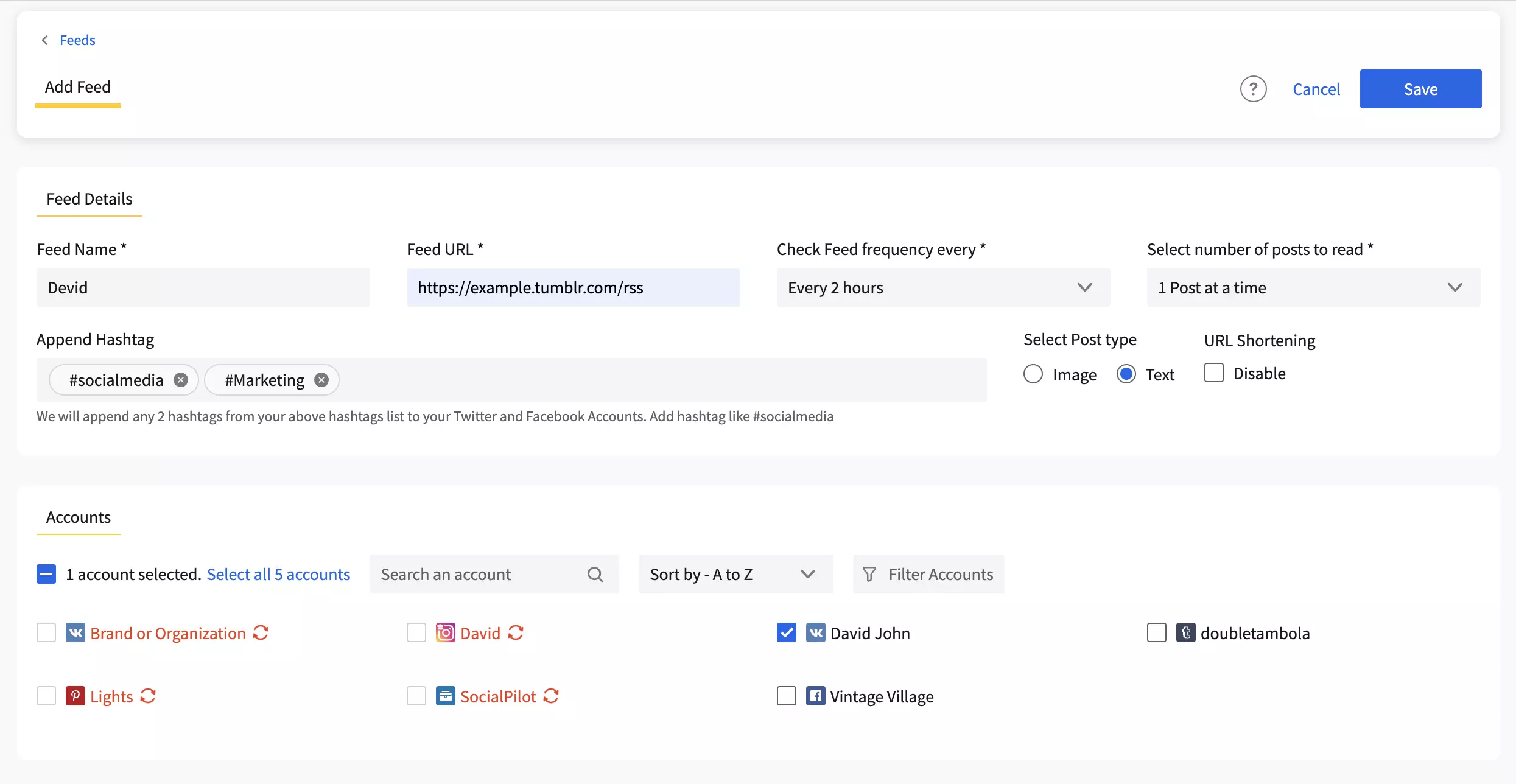Go back to Feeds link

(x=77, y=40)
